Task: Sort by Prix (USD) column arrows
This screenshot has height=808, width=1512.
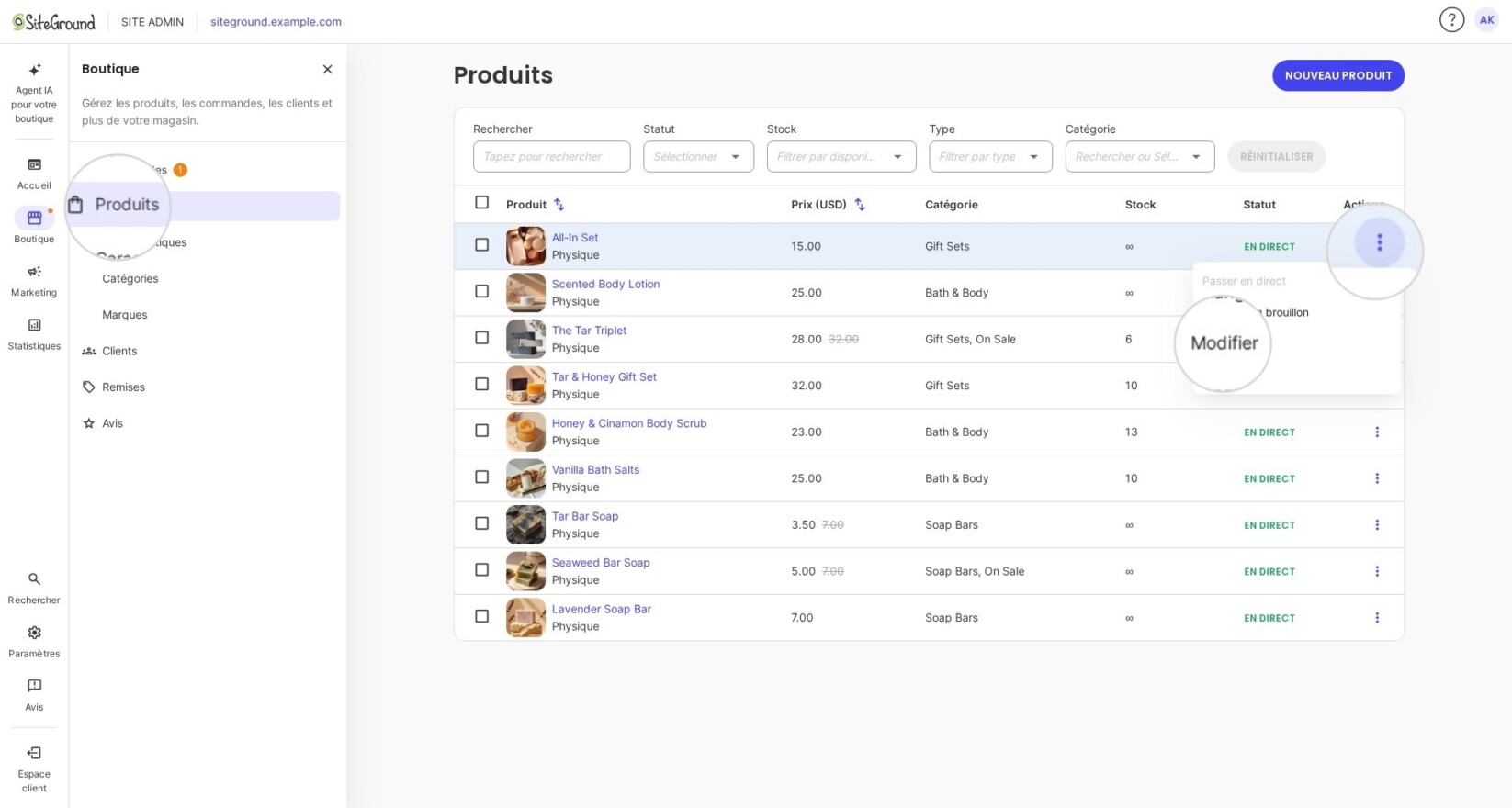Action: tap(860, 205)
